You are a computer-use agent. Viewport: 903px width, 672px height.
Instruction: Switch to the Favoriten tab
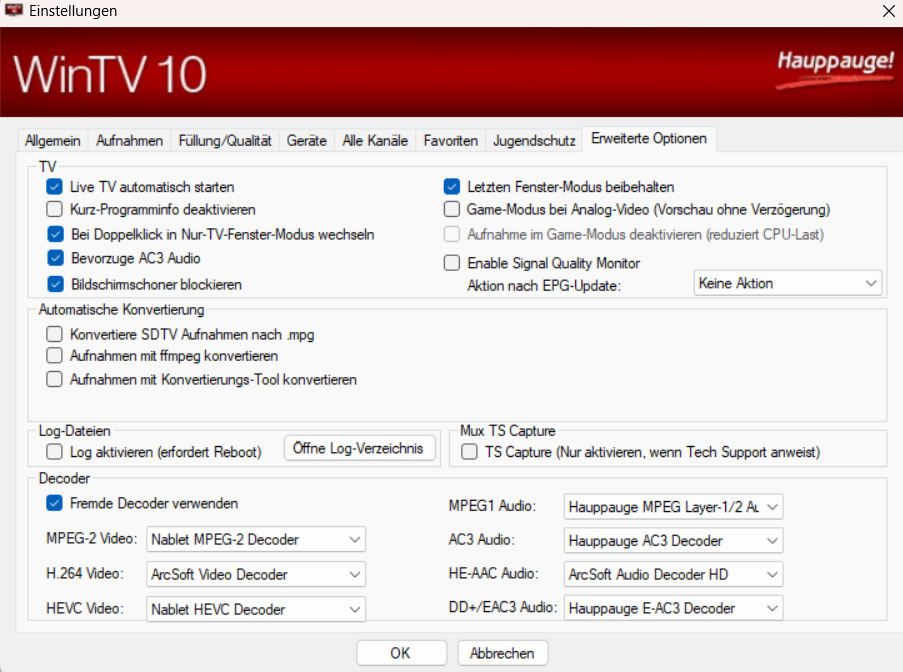450,141
